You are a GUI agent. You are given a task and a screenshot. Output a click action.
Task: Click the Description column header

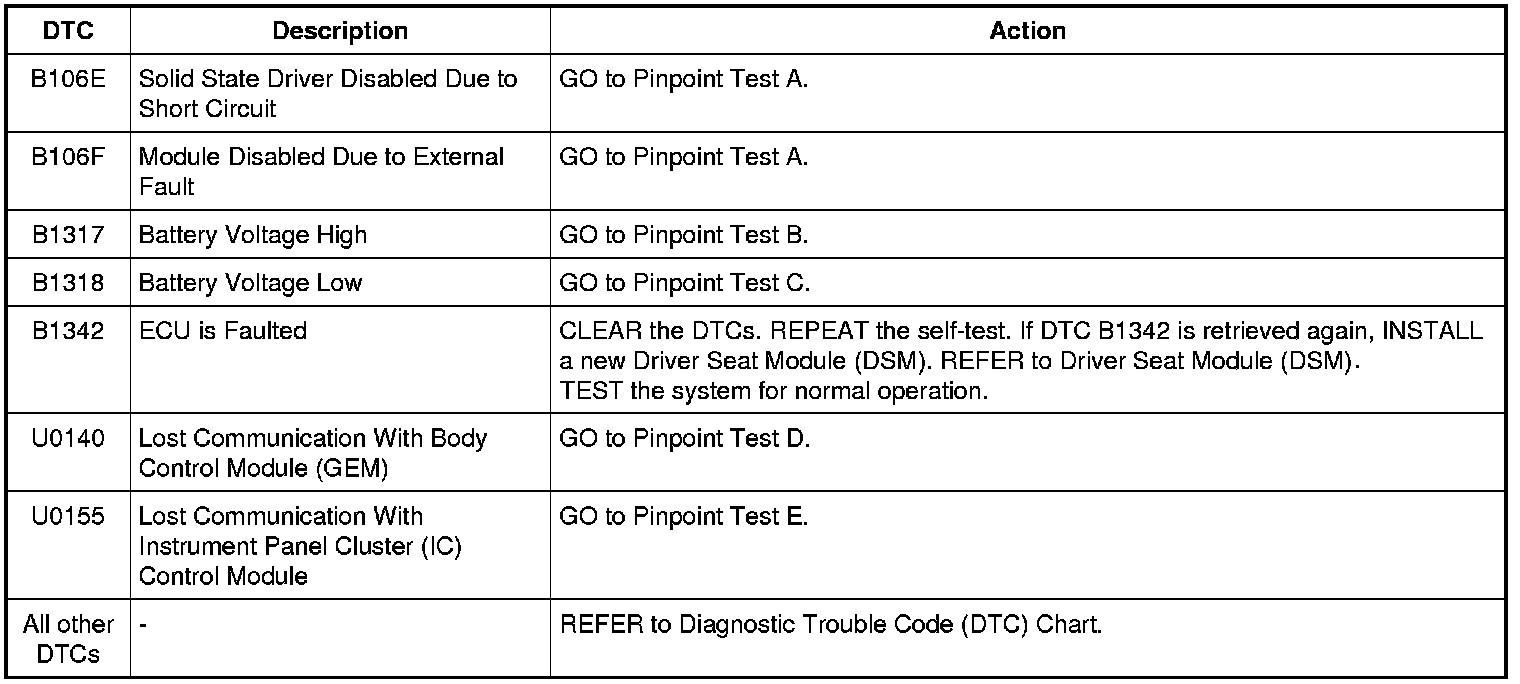click(x=340, y=31)
